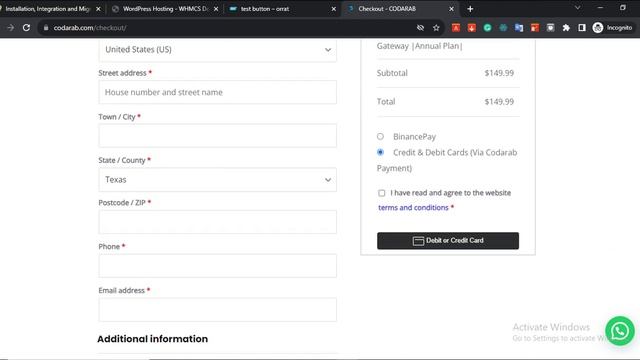Switch to WordPress Hosting - WHMCS tab
640x360 pixels.
pos(165,9)
